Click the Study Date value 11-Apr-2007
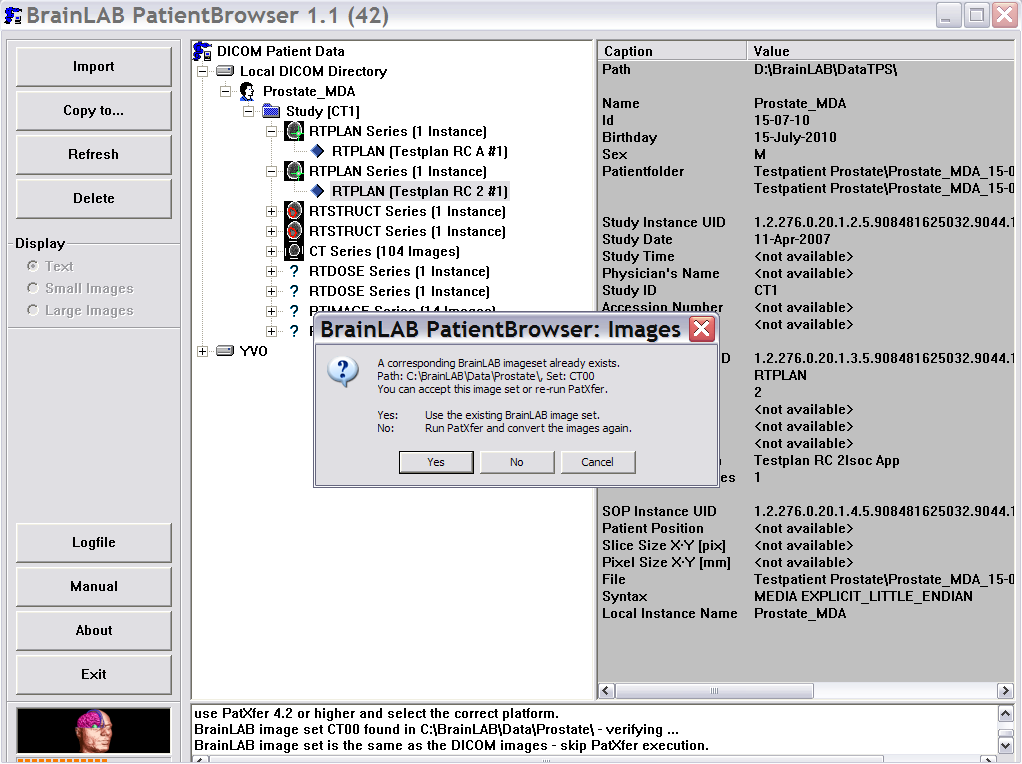Viewport: 1022px width, 764px height. pyautogui.click(x=792, y=239)
